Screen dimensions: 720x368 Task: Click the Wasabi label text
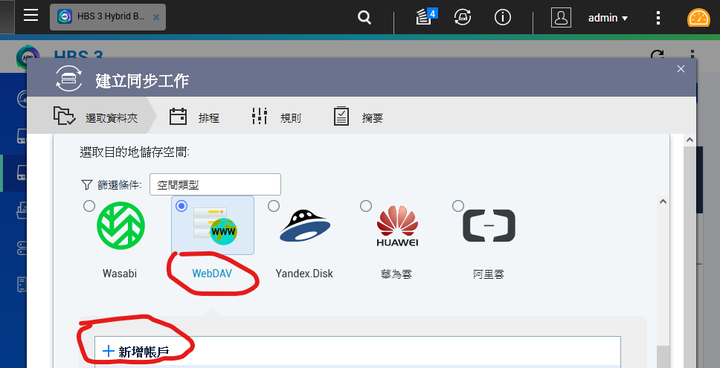120,273
